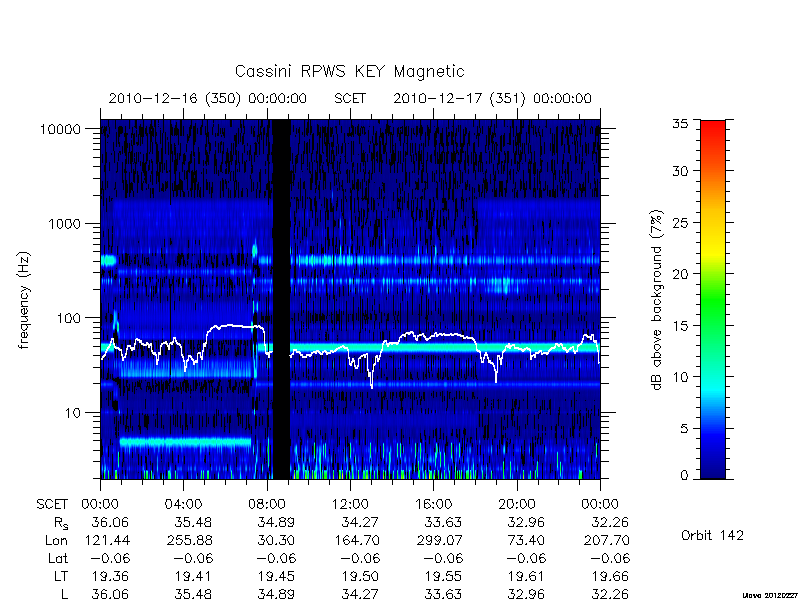Click the "Orbit 142" label

[x=712, y=536]
